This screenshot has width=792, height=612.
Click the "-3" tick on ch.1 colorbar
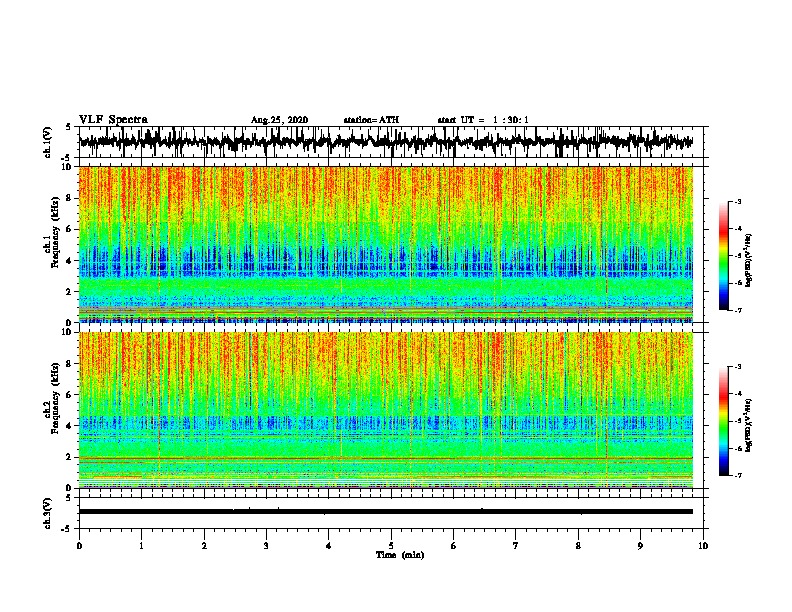[738, 201]
